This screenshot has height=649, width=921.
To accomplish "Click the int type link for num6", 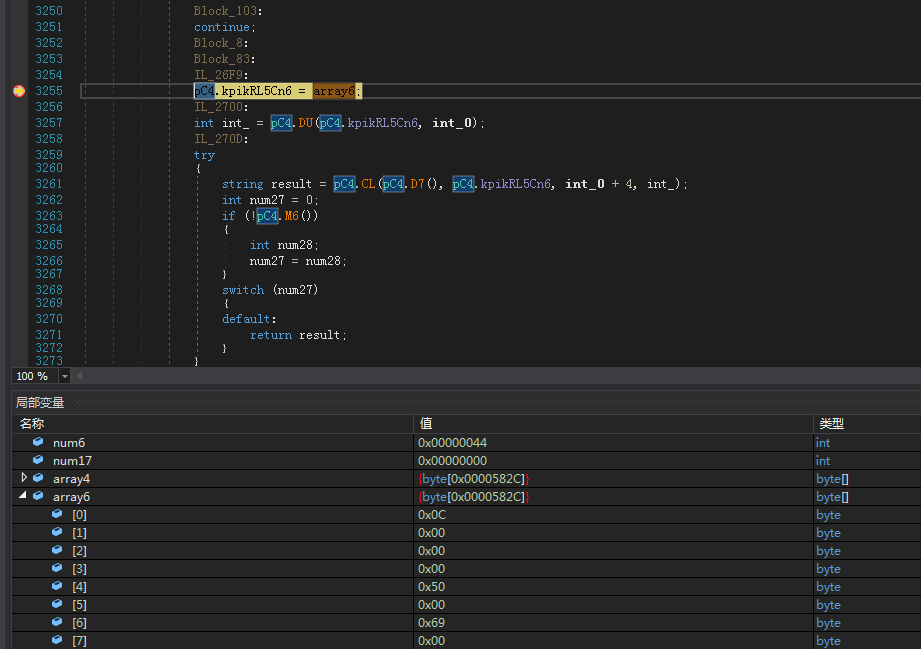I will [x=823, y=443].
